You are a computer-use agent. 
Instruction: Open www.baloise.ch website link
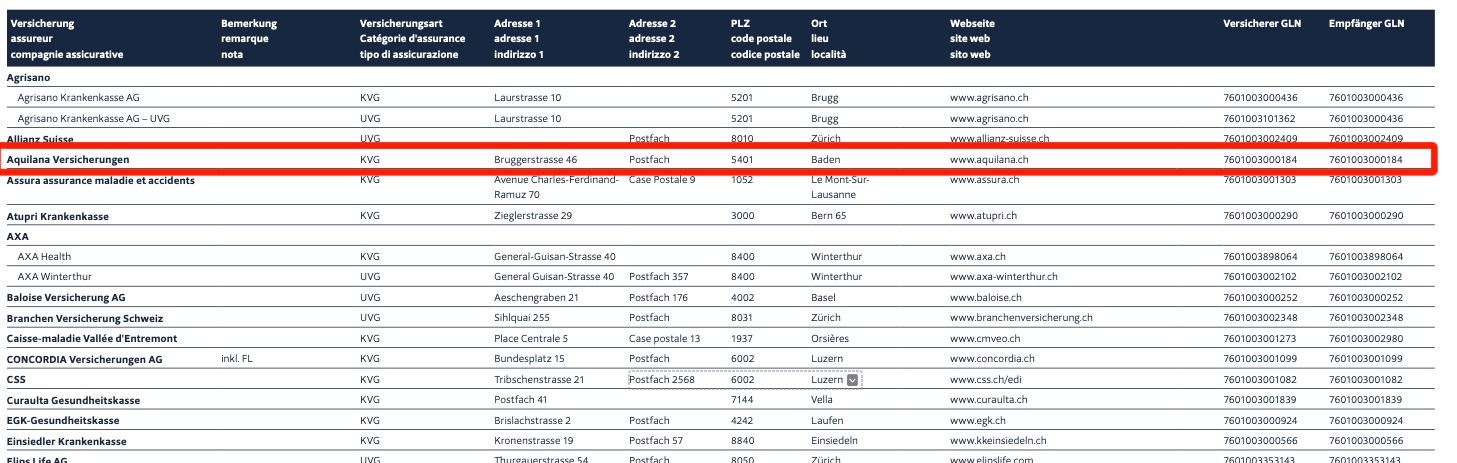(985, 298)
